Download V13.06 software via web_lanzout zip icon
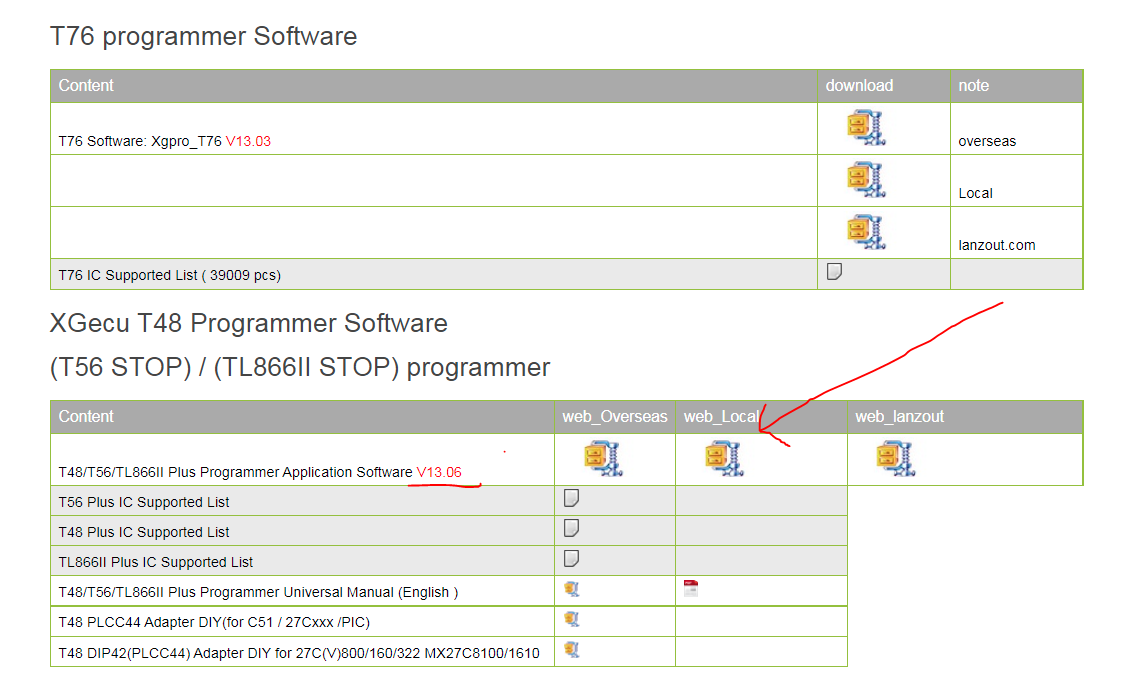1142x682 pixels. coord(896,458)
